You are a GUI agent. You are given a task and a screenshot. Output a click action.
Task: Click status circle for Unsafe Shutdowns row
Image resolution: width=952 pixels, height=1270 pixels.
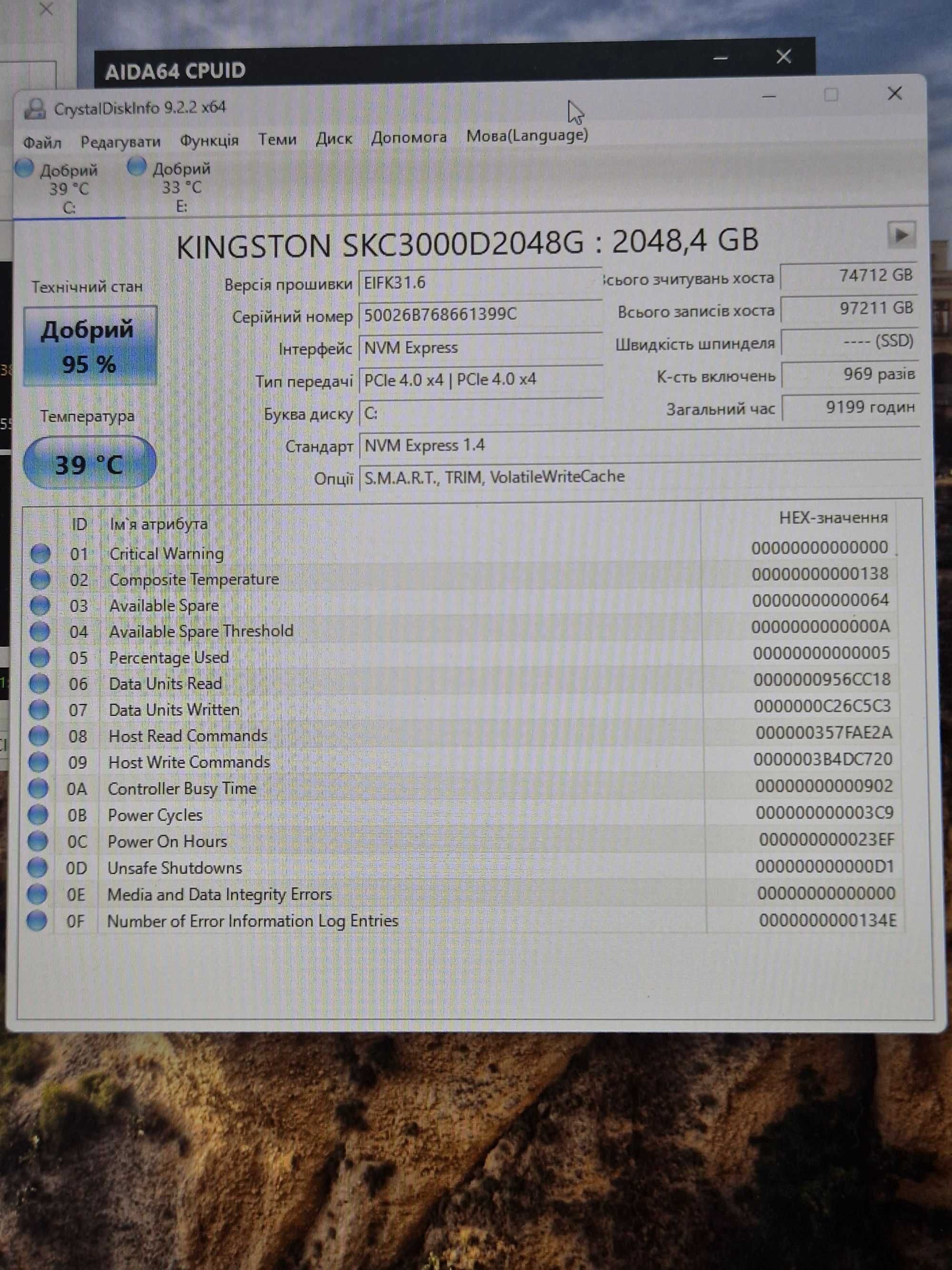point(37,868)
